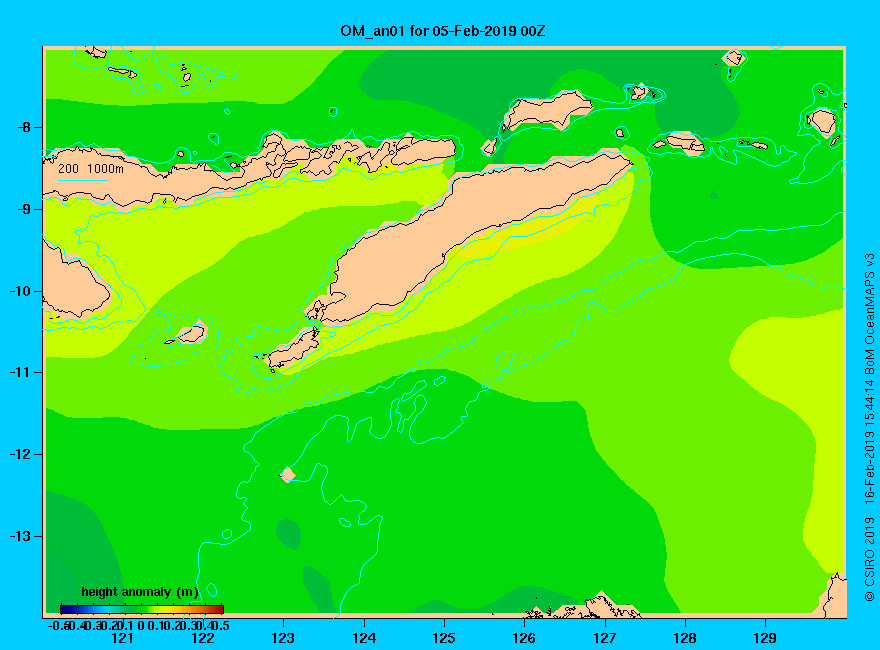Click the map title "OM_an01 for 05-Feb-2019 00Z"

coord(442,31)
